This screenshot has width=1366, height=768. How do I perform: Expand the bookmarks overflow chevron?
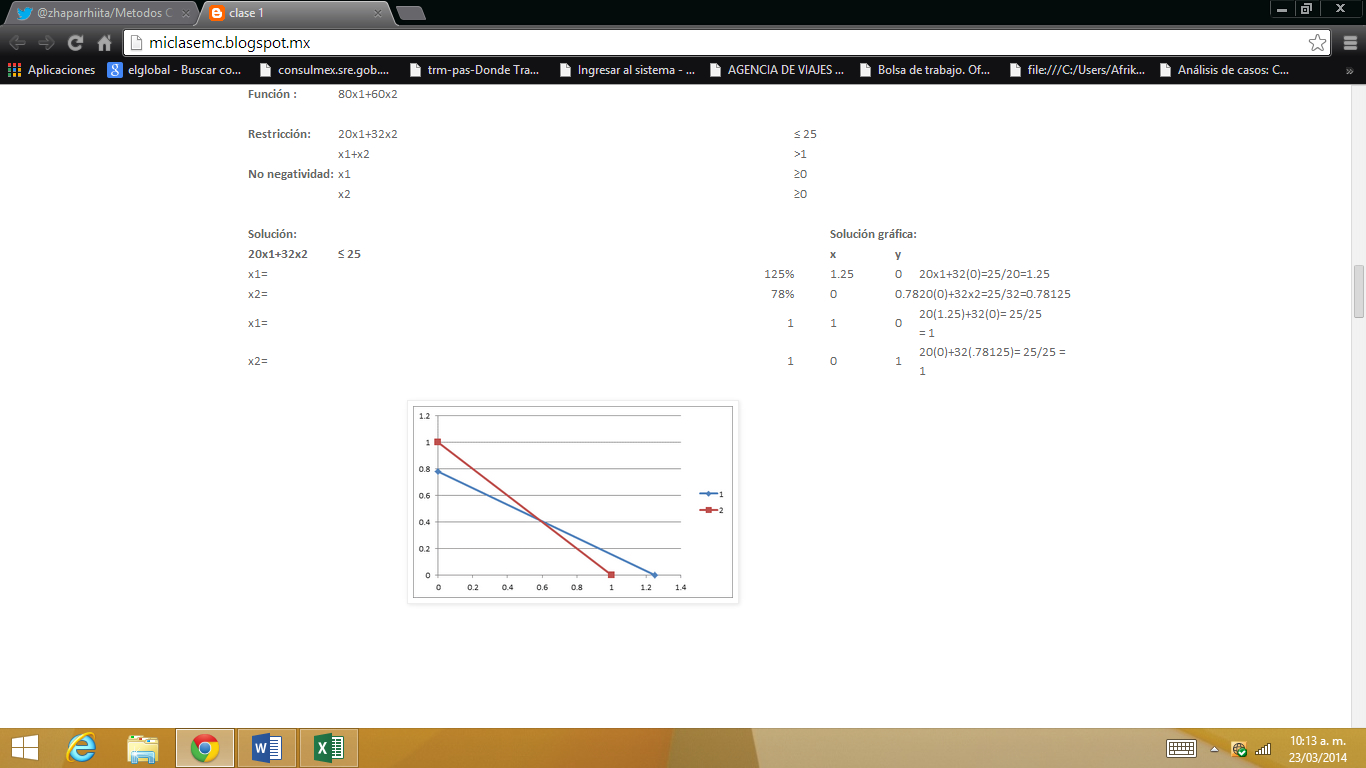(x=1349, y=70)
